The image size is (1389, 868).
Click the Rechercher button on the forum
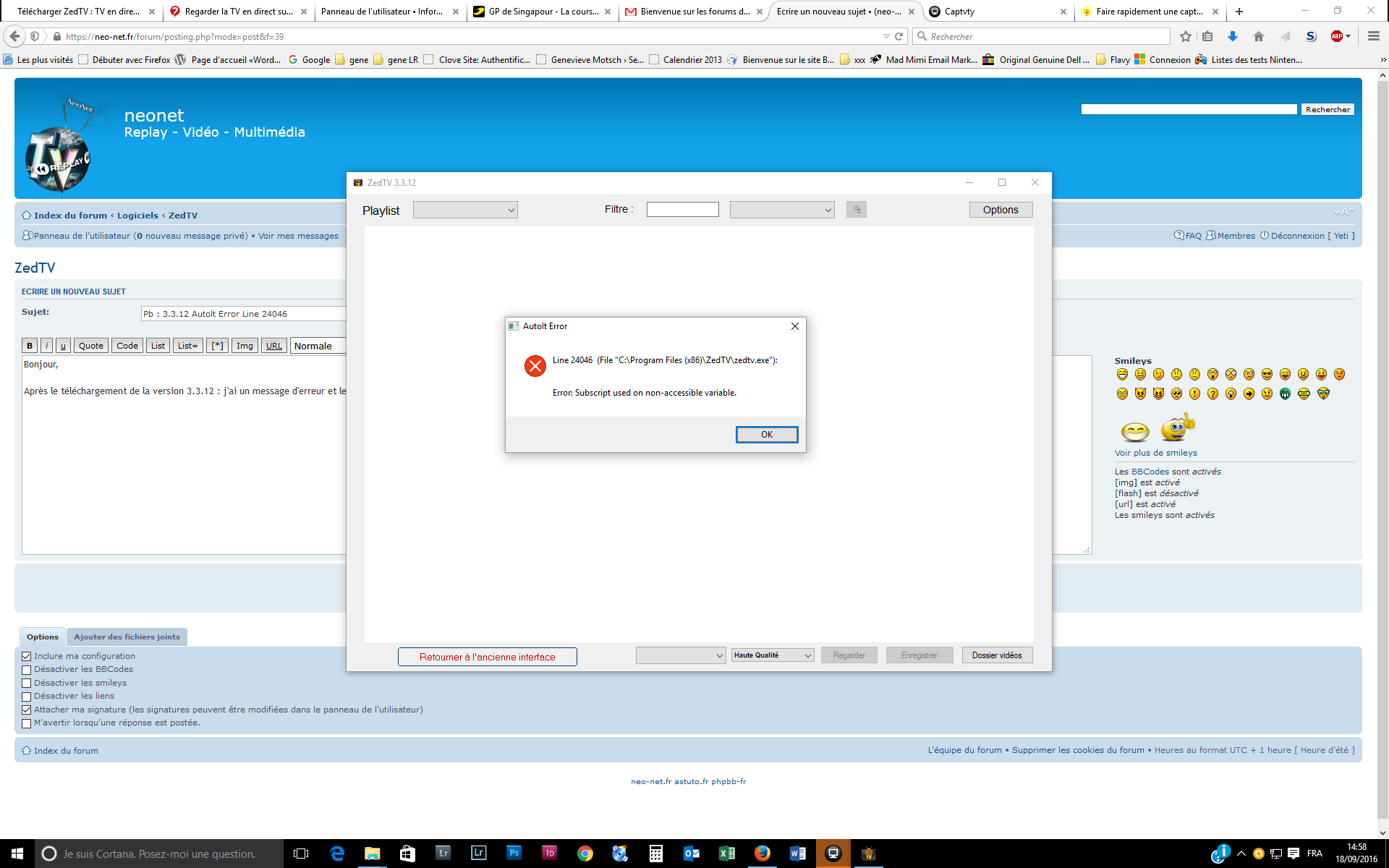click(x=1328, y=109)
